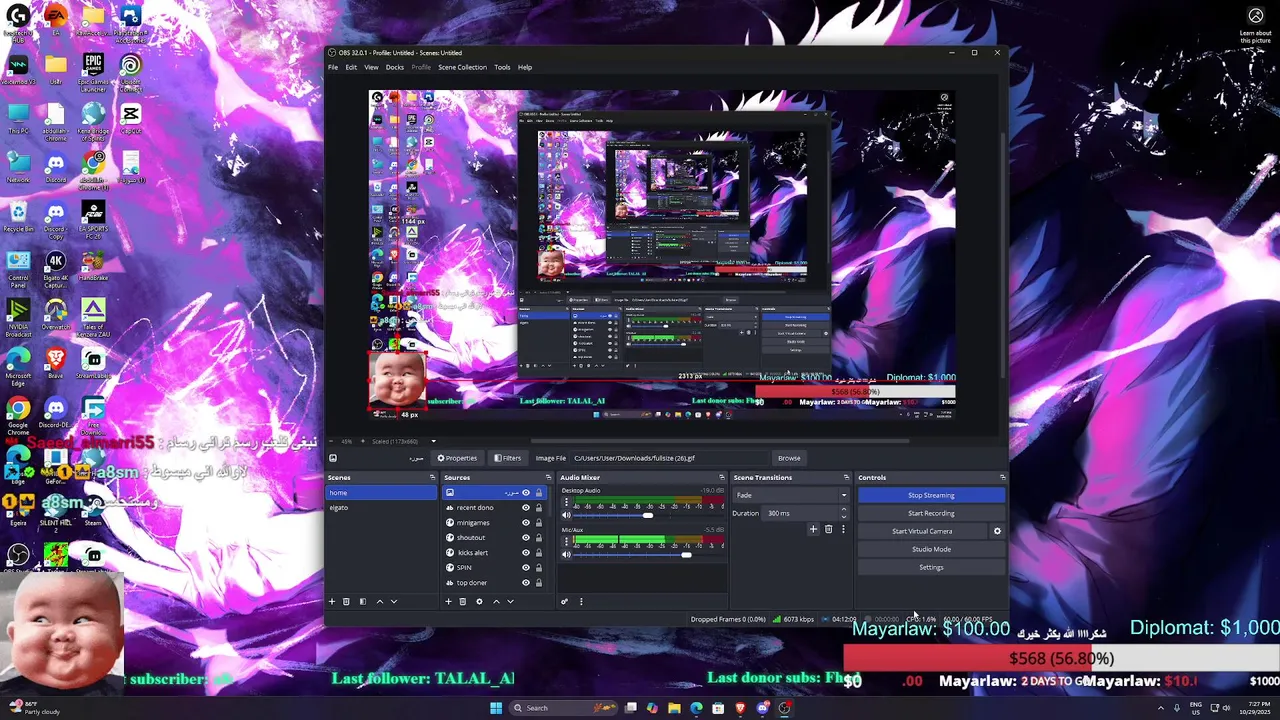Open Fade transition dropdown

pyautogui.click(x=791, y=495)
